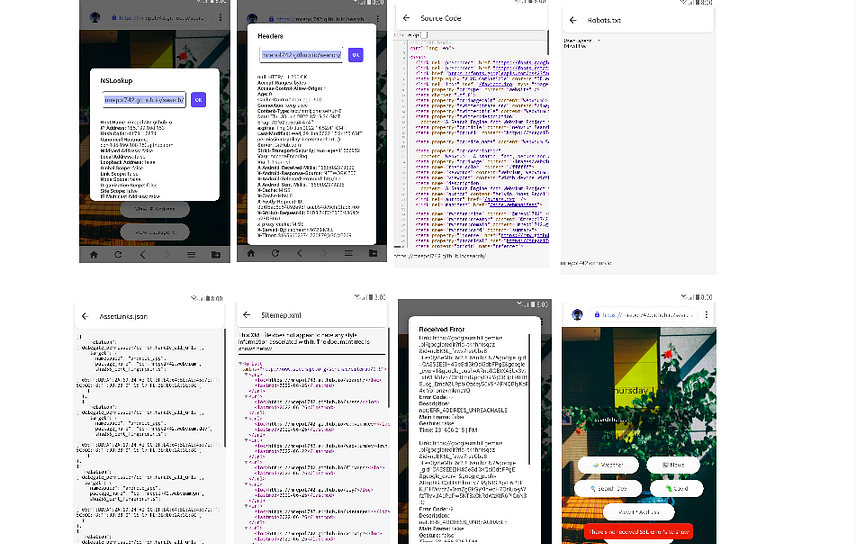The height and width of the screenshot is (544, 856).
Task: Tap the Covid button on the home screen
Action: 676,488
